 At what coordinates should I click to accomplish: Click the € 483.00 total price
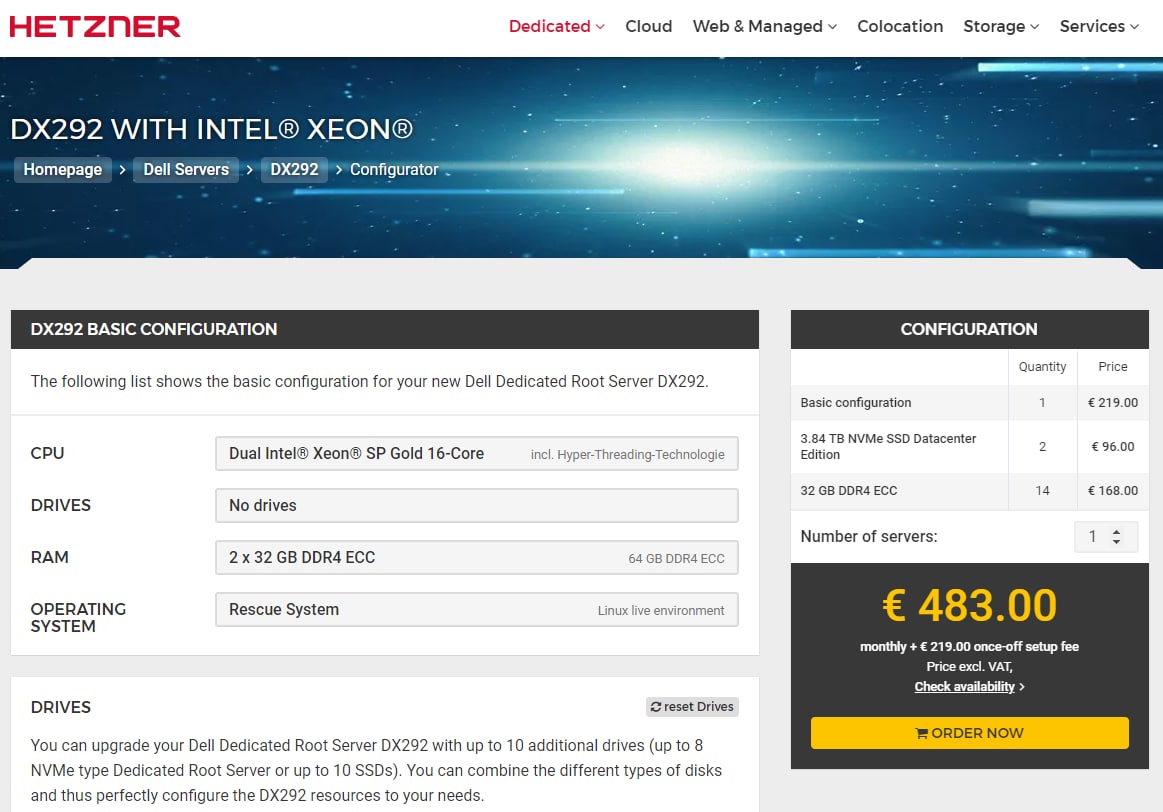[969, 605]
